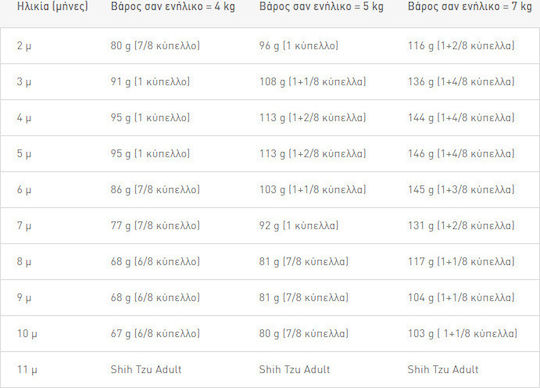This screenshot has width=540, height=388.
Task: Click the '108 g (1+1/8 κύπελλα)' cell in row 3 μ
Action: pyautogui.click(x=312, y=82)
